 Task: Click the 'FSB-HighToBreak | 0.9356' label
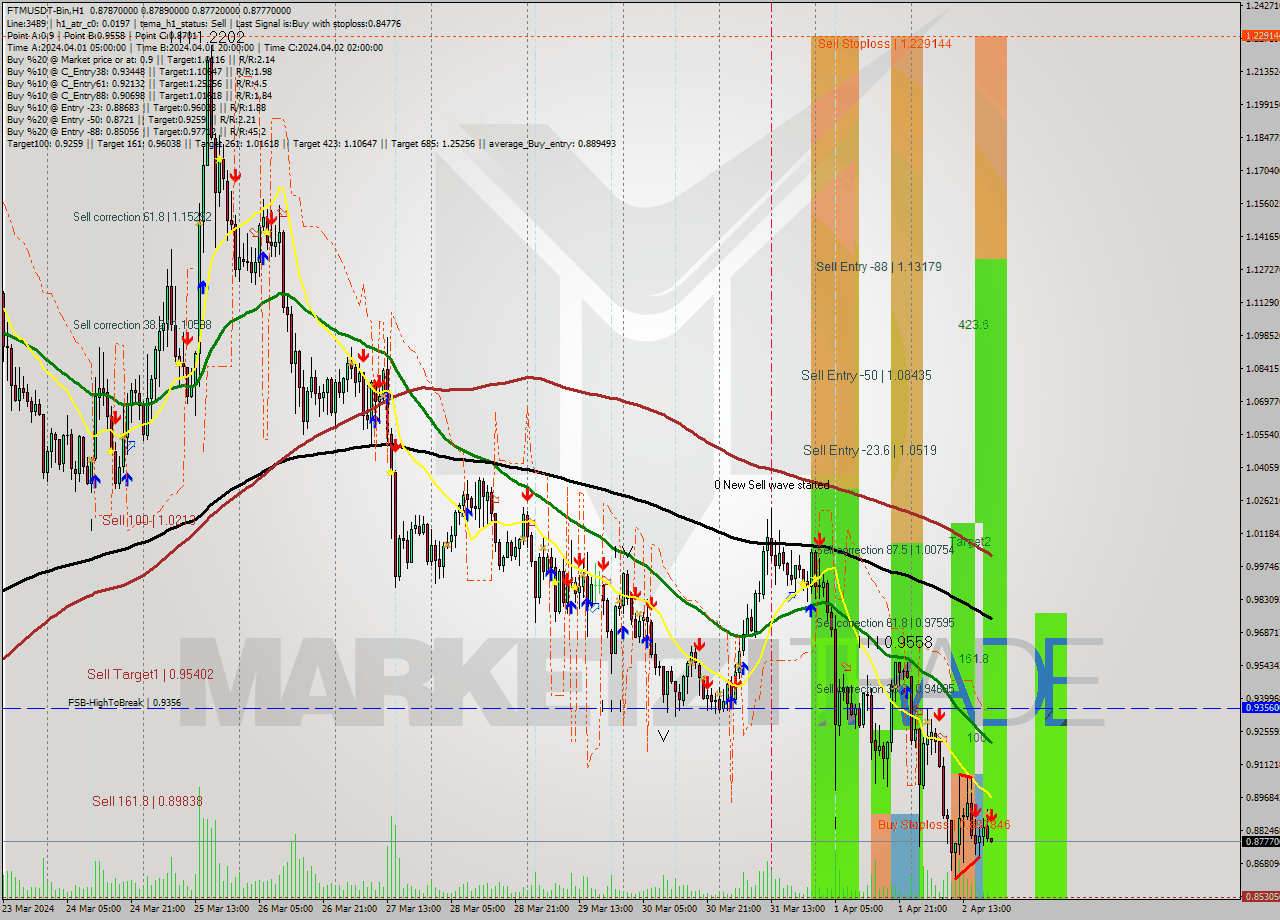124,703
